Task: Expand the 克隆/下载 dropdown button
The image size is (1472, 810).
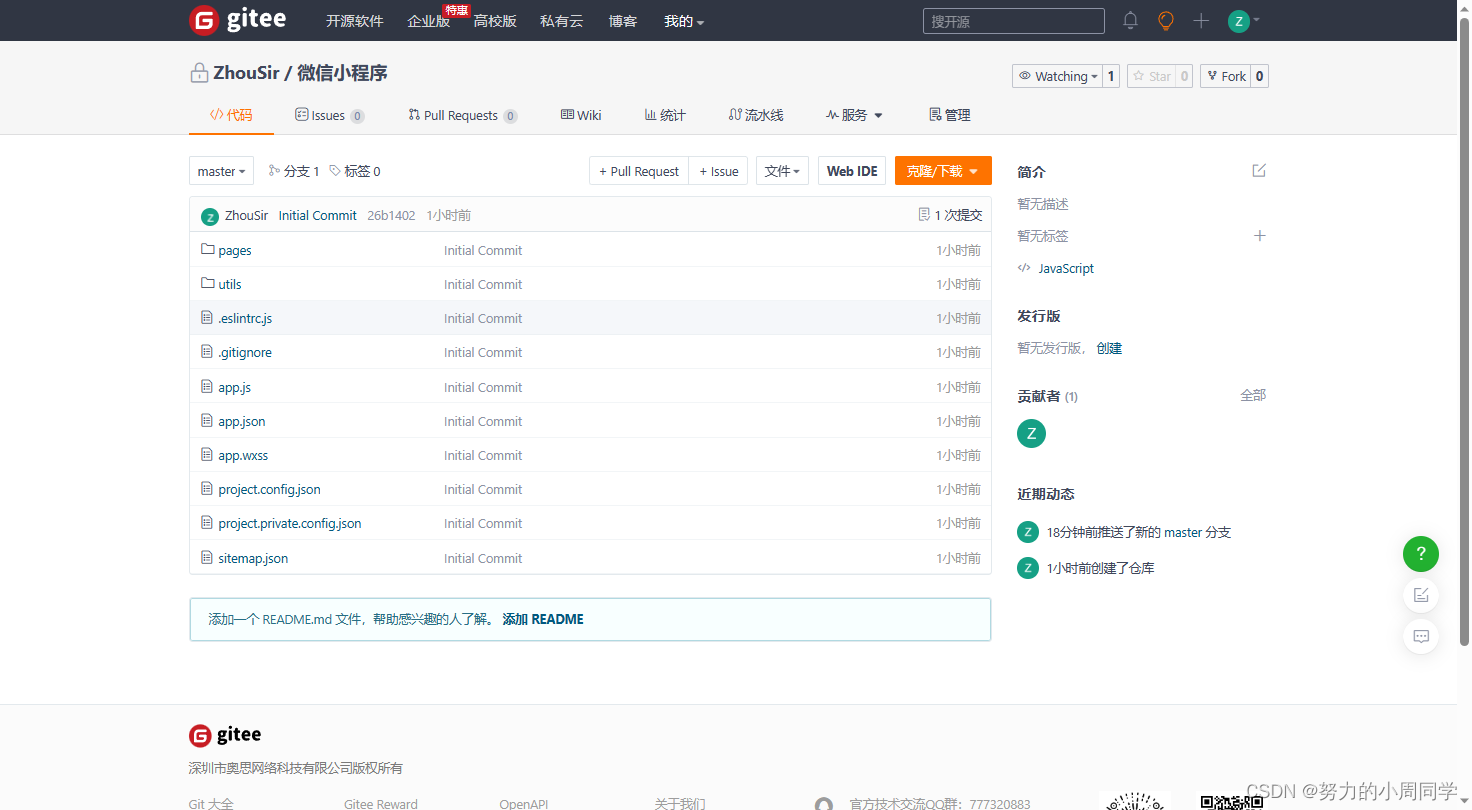Action: click(x=943, y=171)
